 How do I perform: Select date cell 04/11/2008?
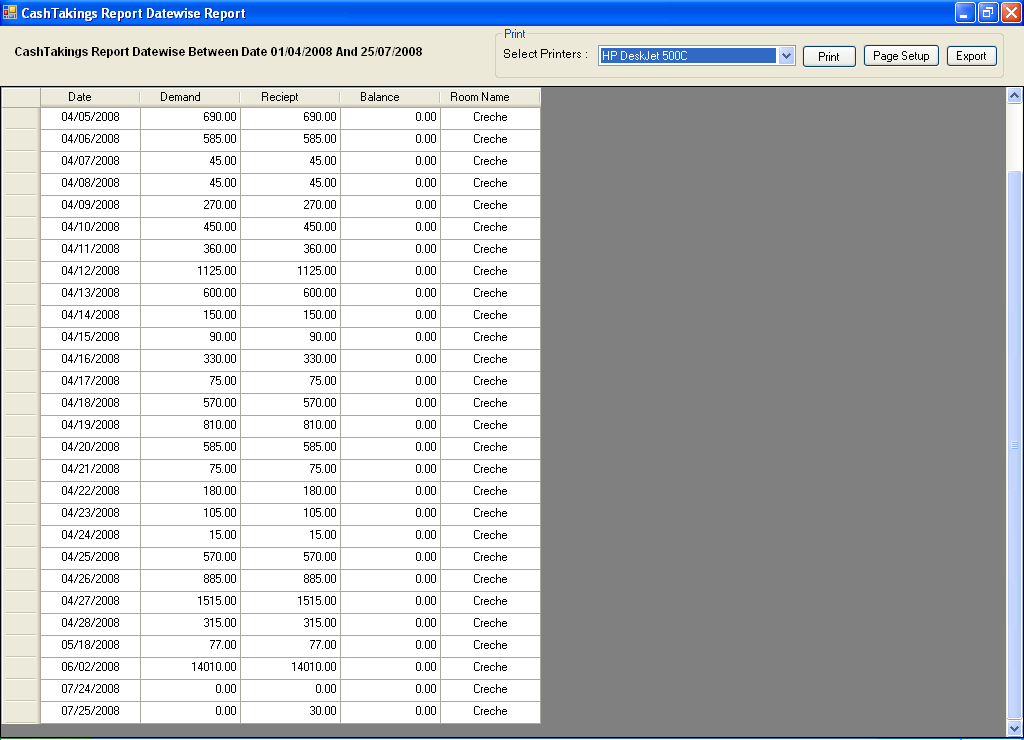[90, 249]
